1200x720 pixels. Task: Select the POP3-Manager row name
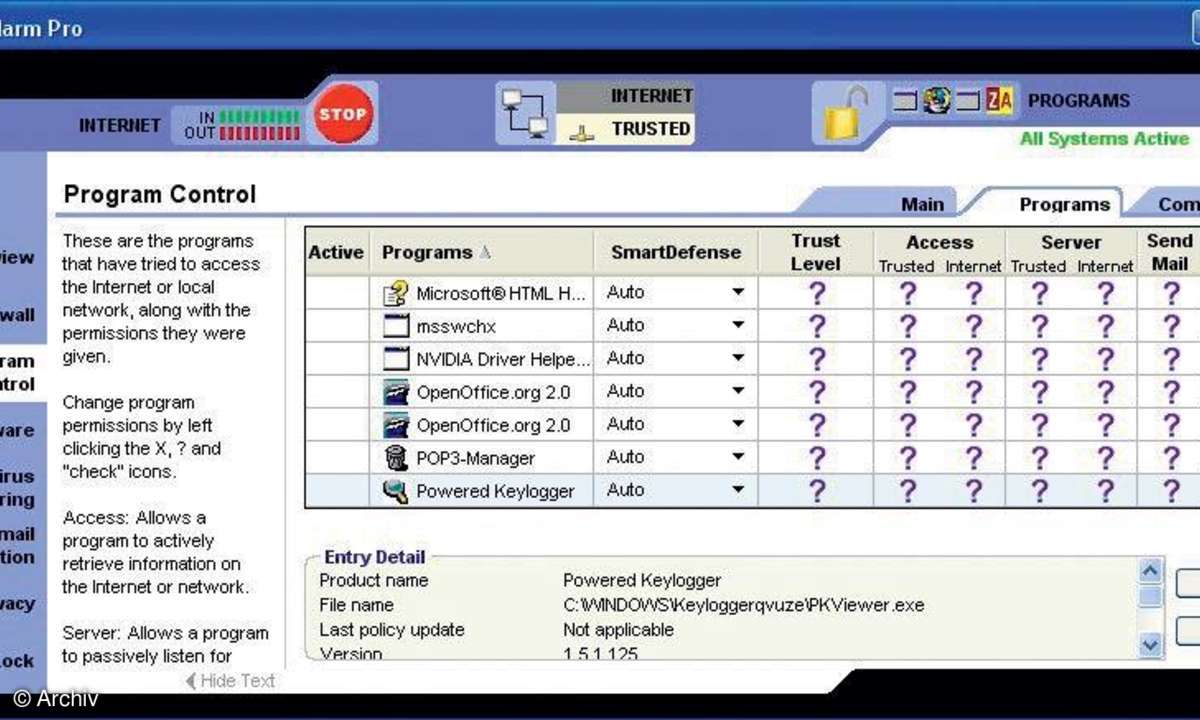476,458
